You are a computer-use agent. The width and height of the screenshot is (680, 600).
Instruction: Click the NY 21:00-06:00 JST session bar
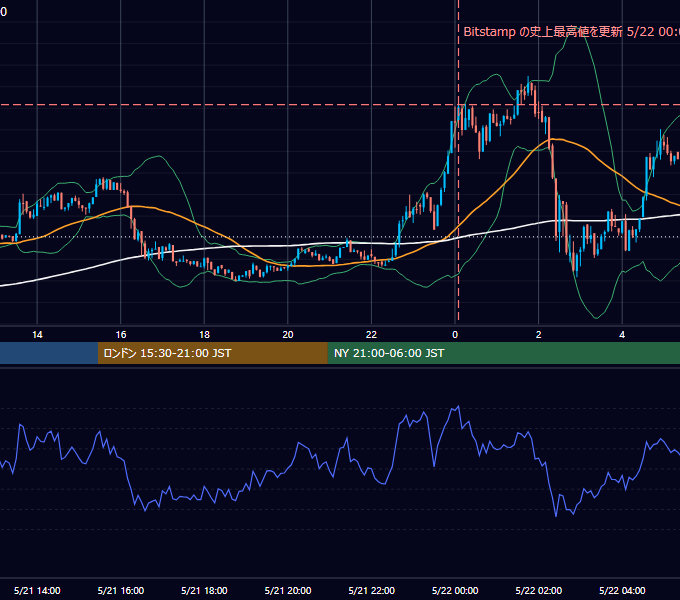click(x=503, y=353)
